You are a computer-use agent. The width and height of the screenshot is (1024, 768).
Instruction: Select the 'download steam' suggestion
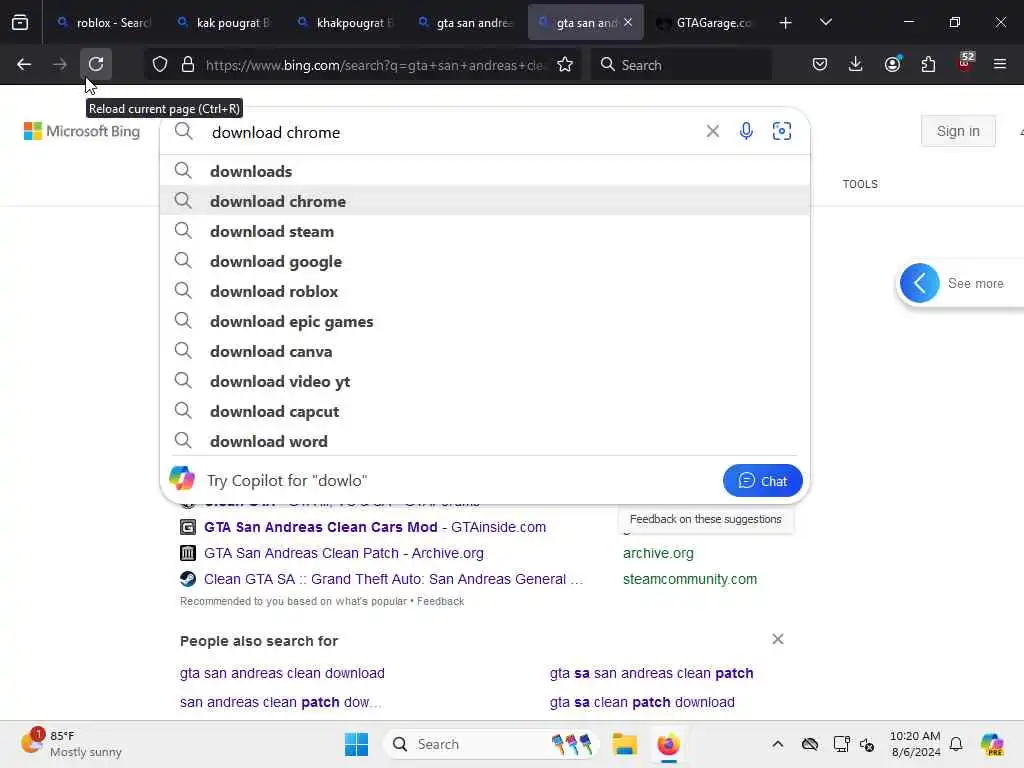click(485, 231)
